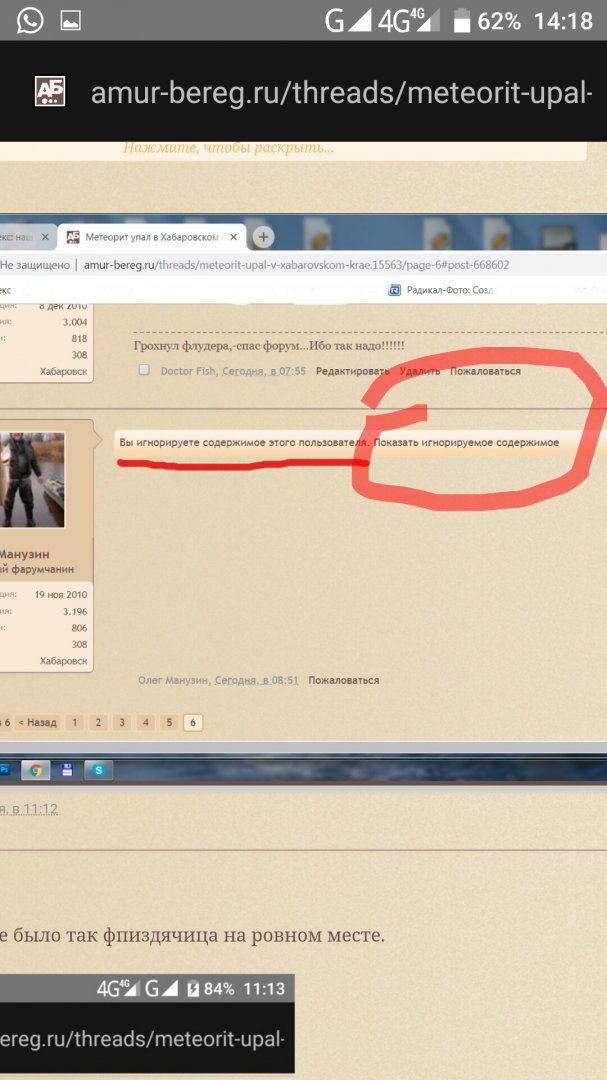
Task: Tap the mobile browser address bar URL
Action: (342, 93)
